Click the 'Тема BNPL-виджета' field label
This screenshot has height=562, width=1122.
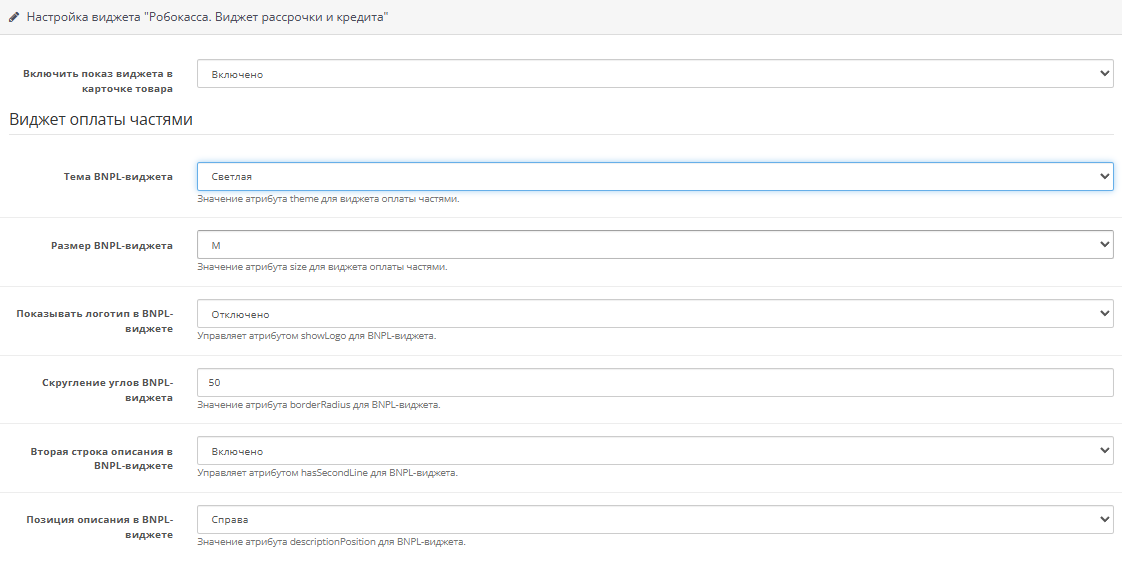[118, 176]
